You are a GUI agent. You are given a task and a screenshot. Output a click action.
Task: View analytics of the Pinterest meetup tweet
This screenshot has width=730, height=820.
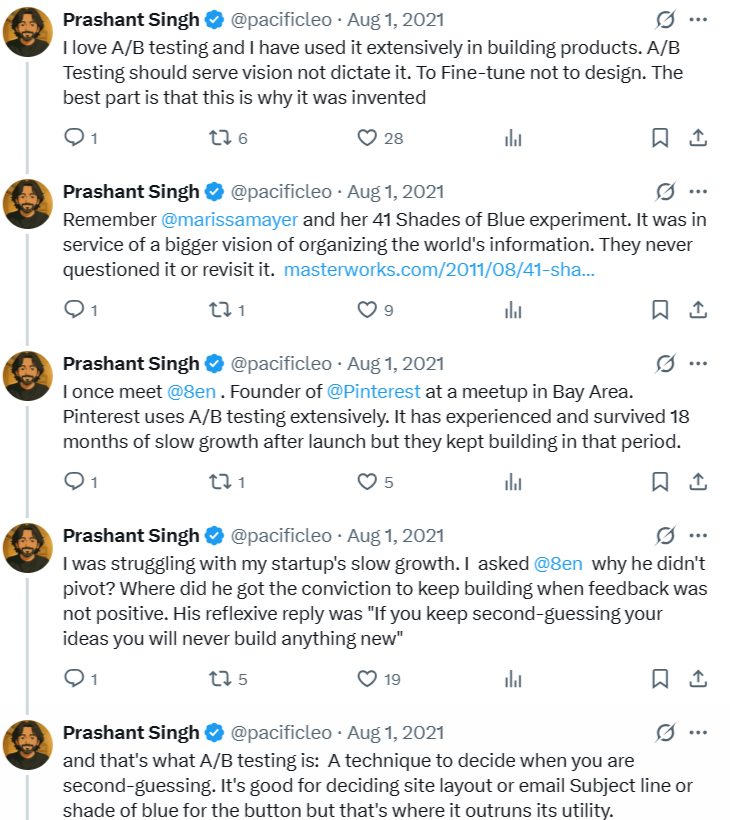[x=513, y=482]
